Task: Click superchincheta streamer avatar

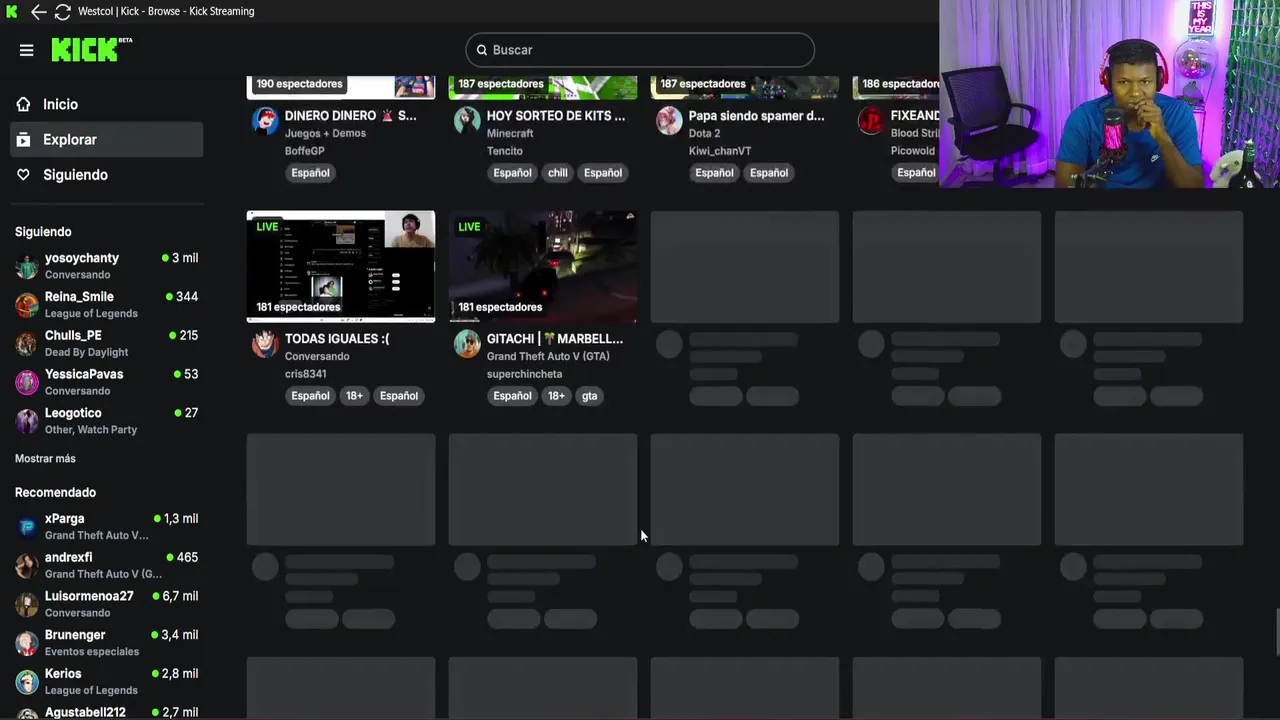Action: 467,344
